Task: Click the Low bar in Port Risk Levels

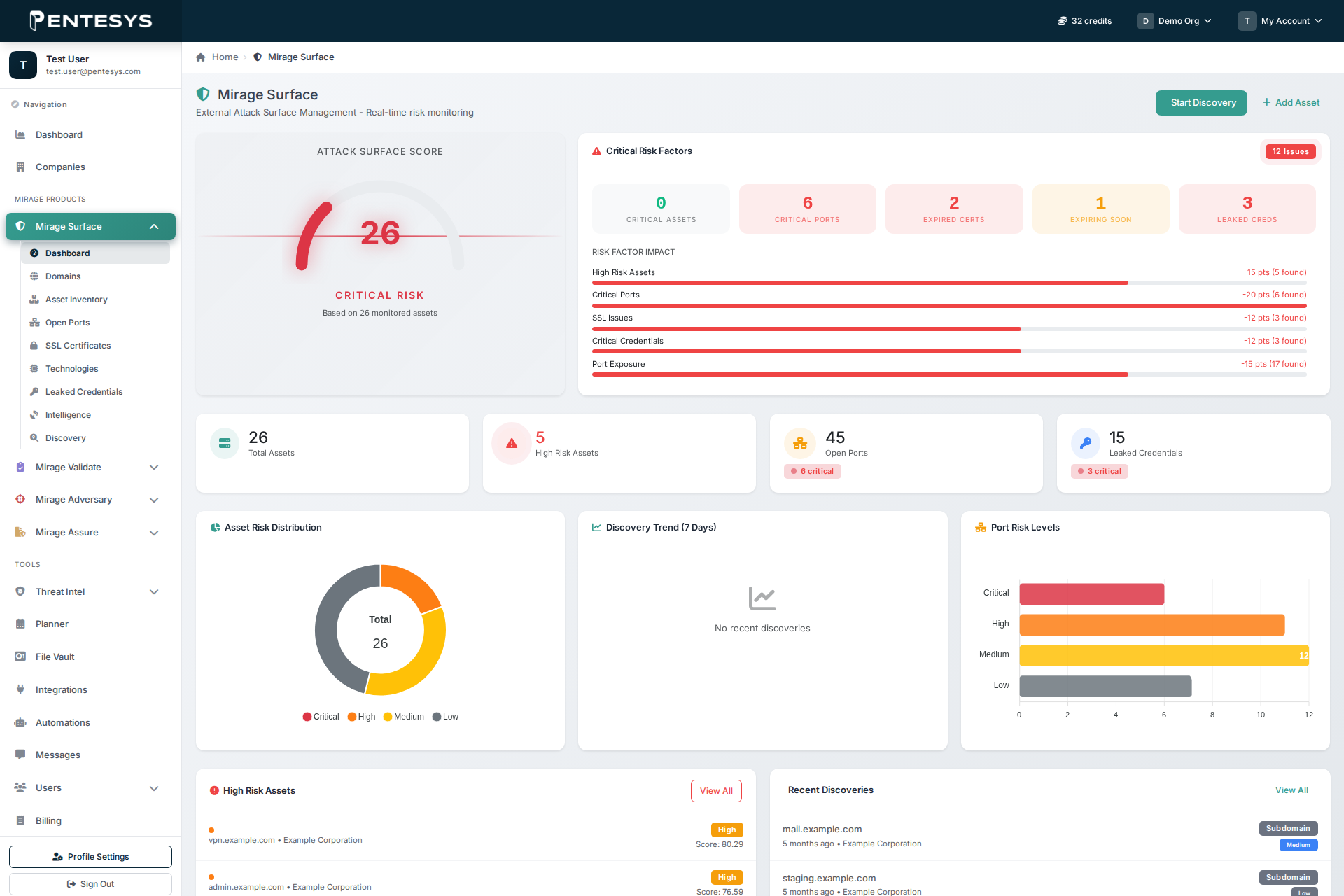Action: click(x=1105, y=686)
